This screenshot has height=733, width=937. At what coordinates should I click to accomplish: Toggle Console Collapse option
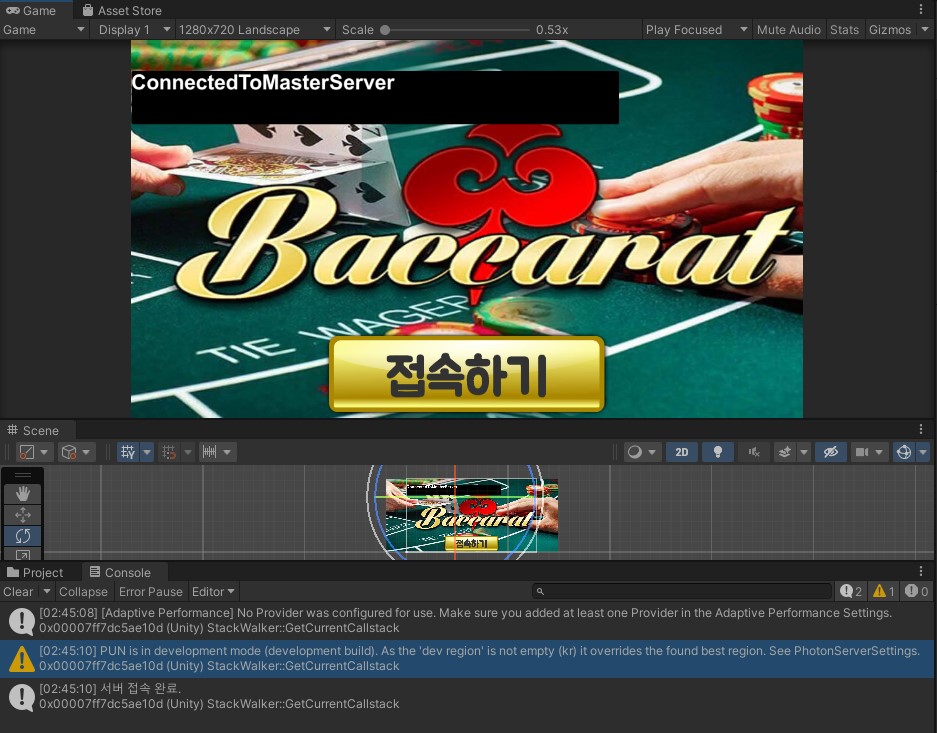coord(83,591)
